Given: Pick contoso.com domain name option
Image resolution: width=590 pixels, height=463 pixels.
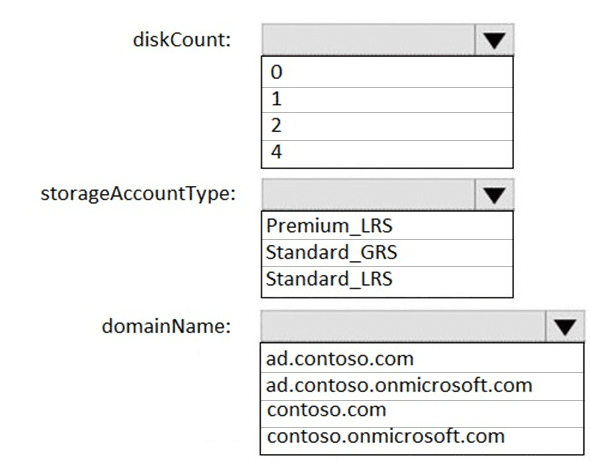Looking at the screenshot, I should (x=422, y=413).
